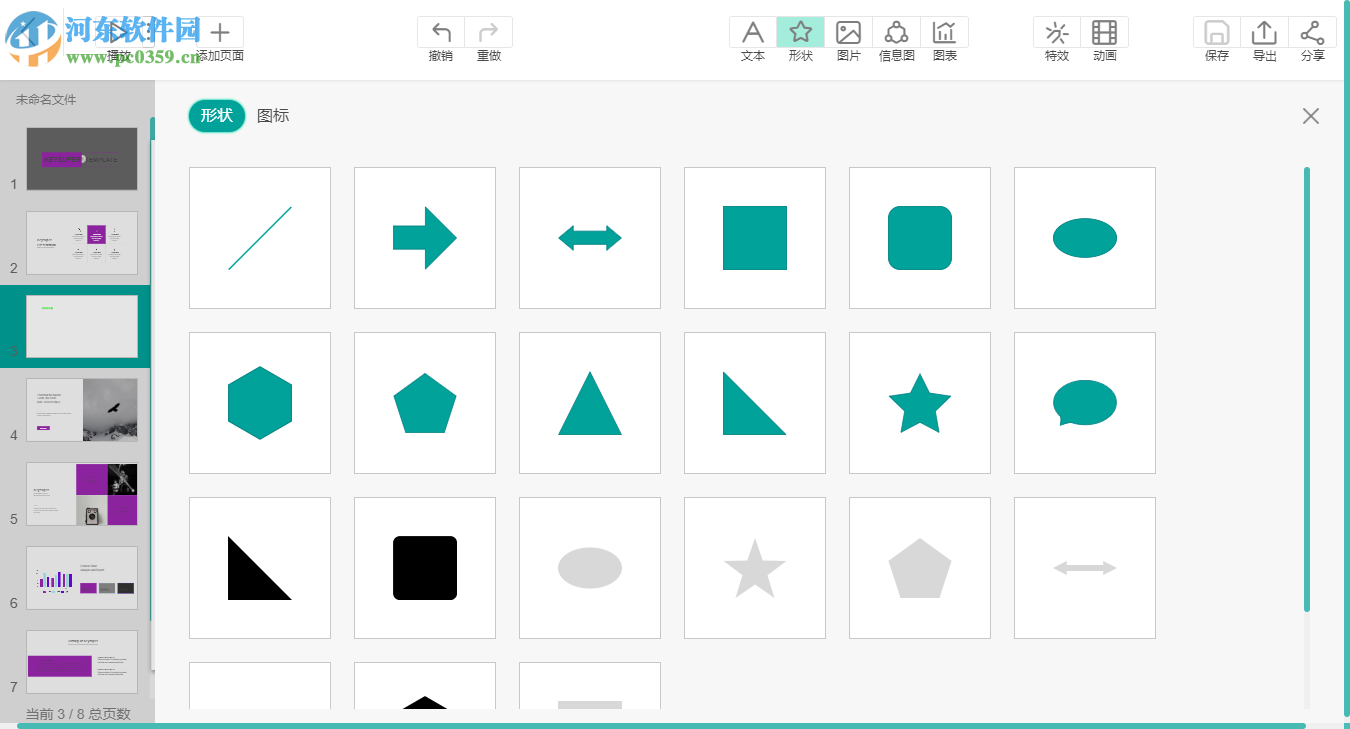Open slide 7 thumbnail
The height and width of the screenshot is (729, 1350).
pos(82,662)
